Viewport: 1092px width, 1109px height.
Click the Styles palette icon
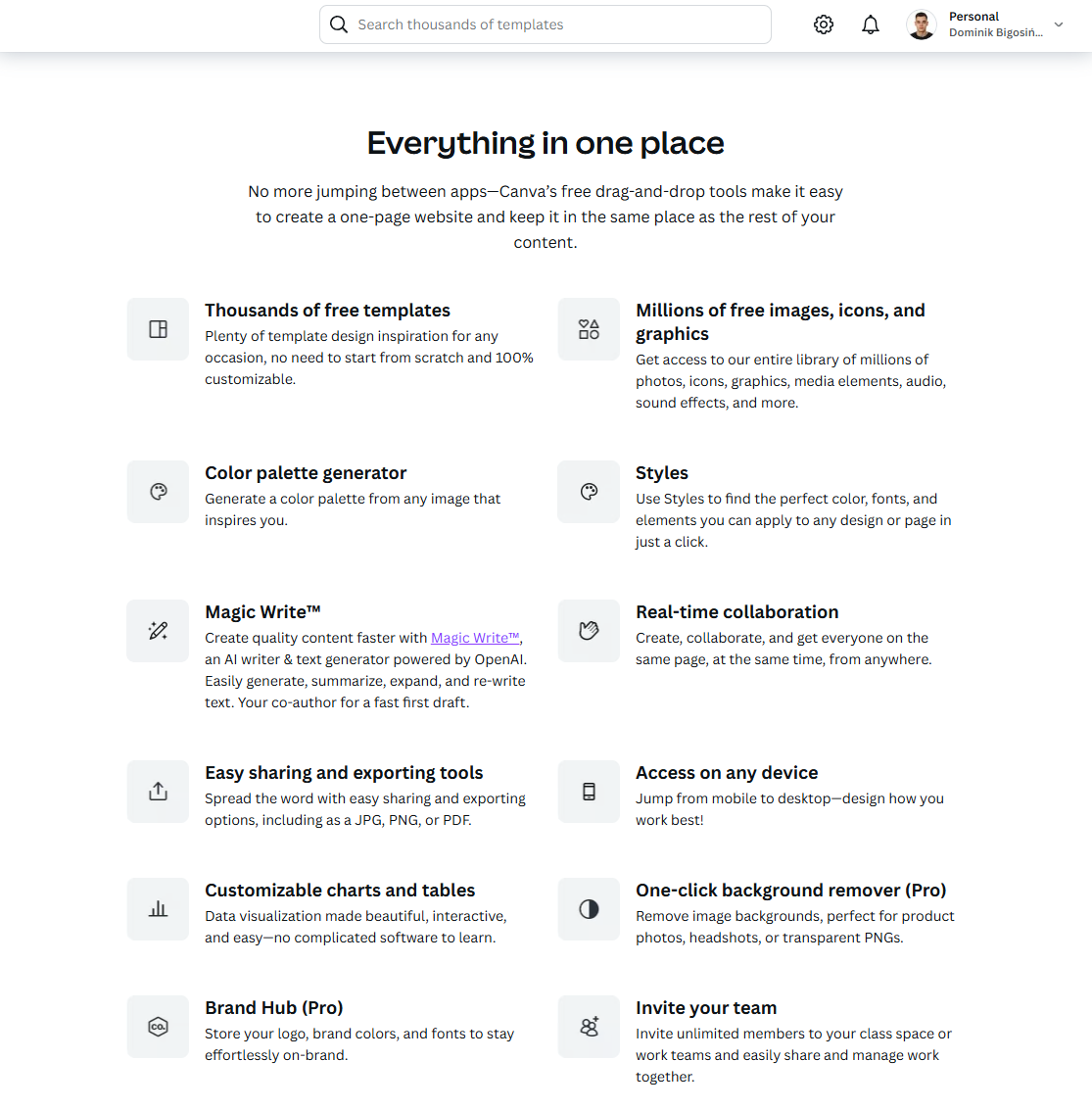point(589,492)
